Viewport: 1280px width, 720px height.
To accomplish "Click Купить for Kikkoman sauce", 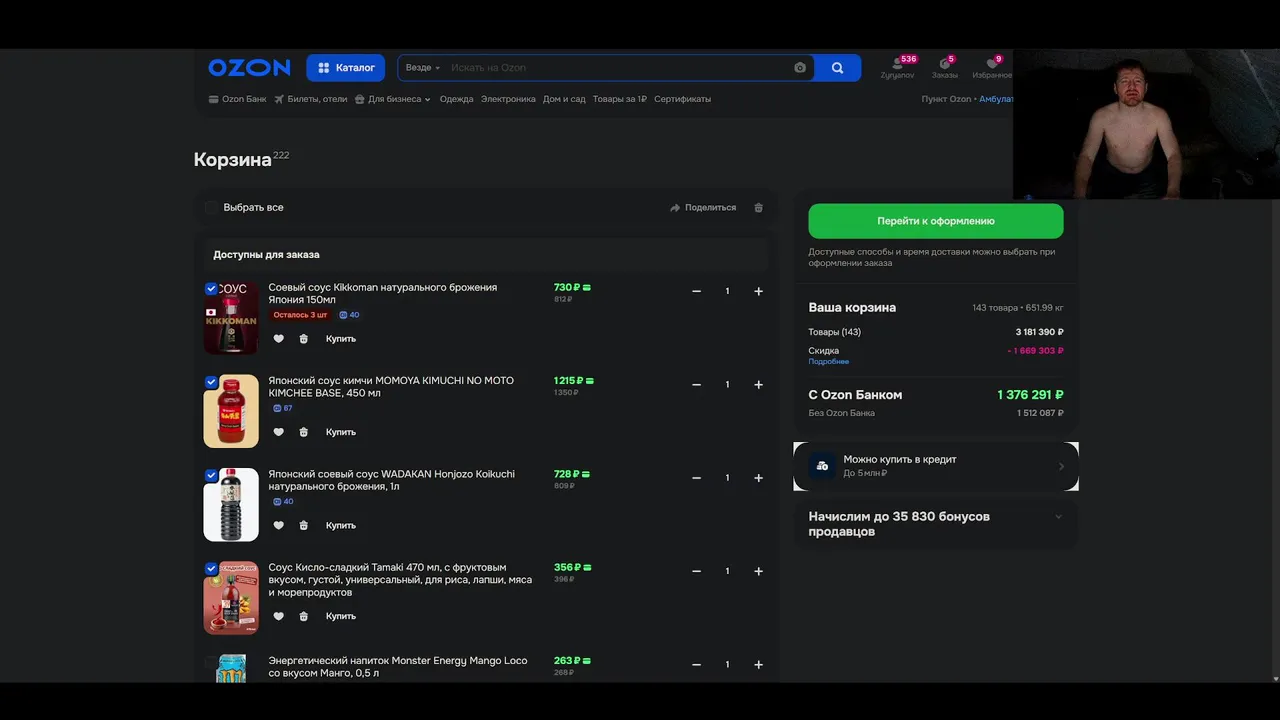I will (341, 339).
